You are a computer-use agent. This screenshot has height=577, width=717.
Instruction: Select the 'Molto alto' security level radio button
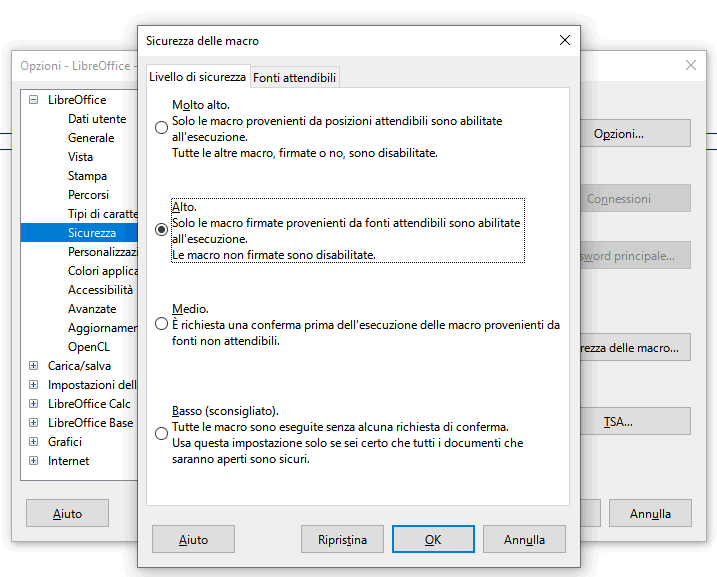coord(161,127)
